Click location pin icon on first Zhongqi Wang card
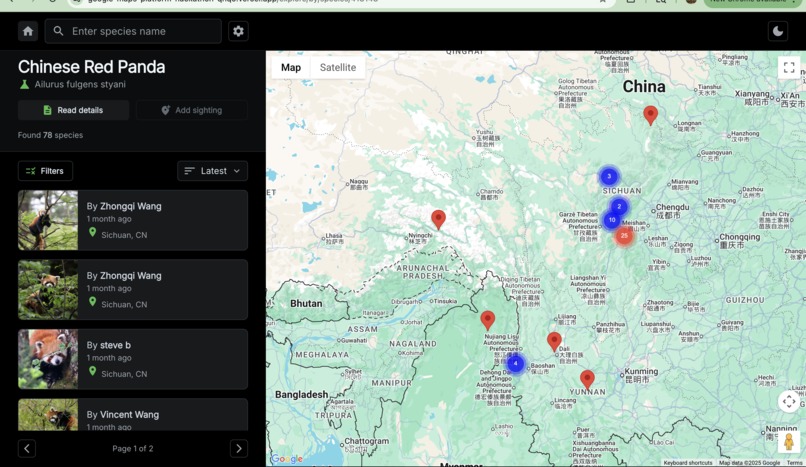Image resolution: width=806 pixels, height=467 pixels. (93, 232)
